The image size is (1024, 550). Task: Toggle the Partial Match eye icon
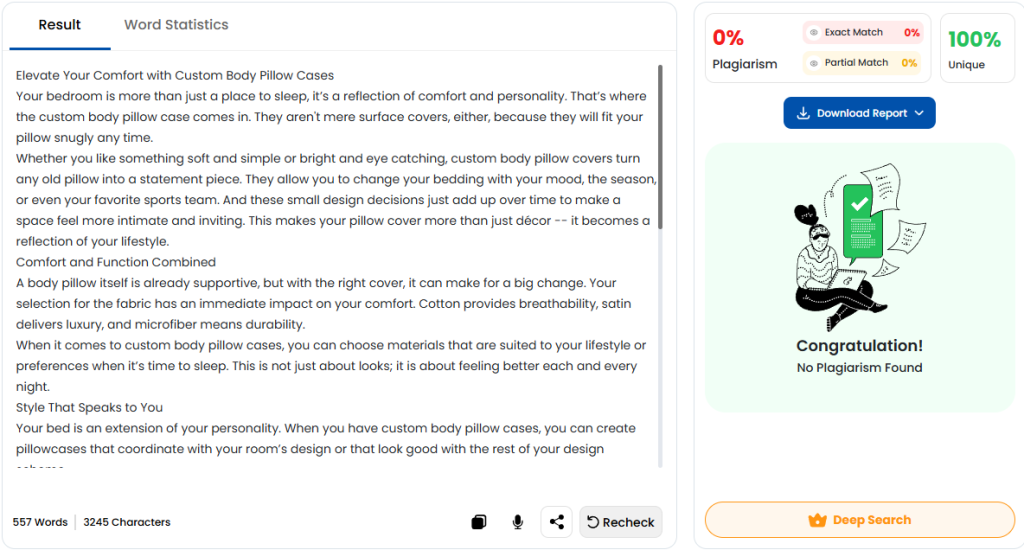tap(814, 63)
